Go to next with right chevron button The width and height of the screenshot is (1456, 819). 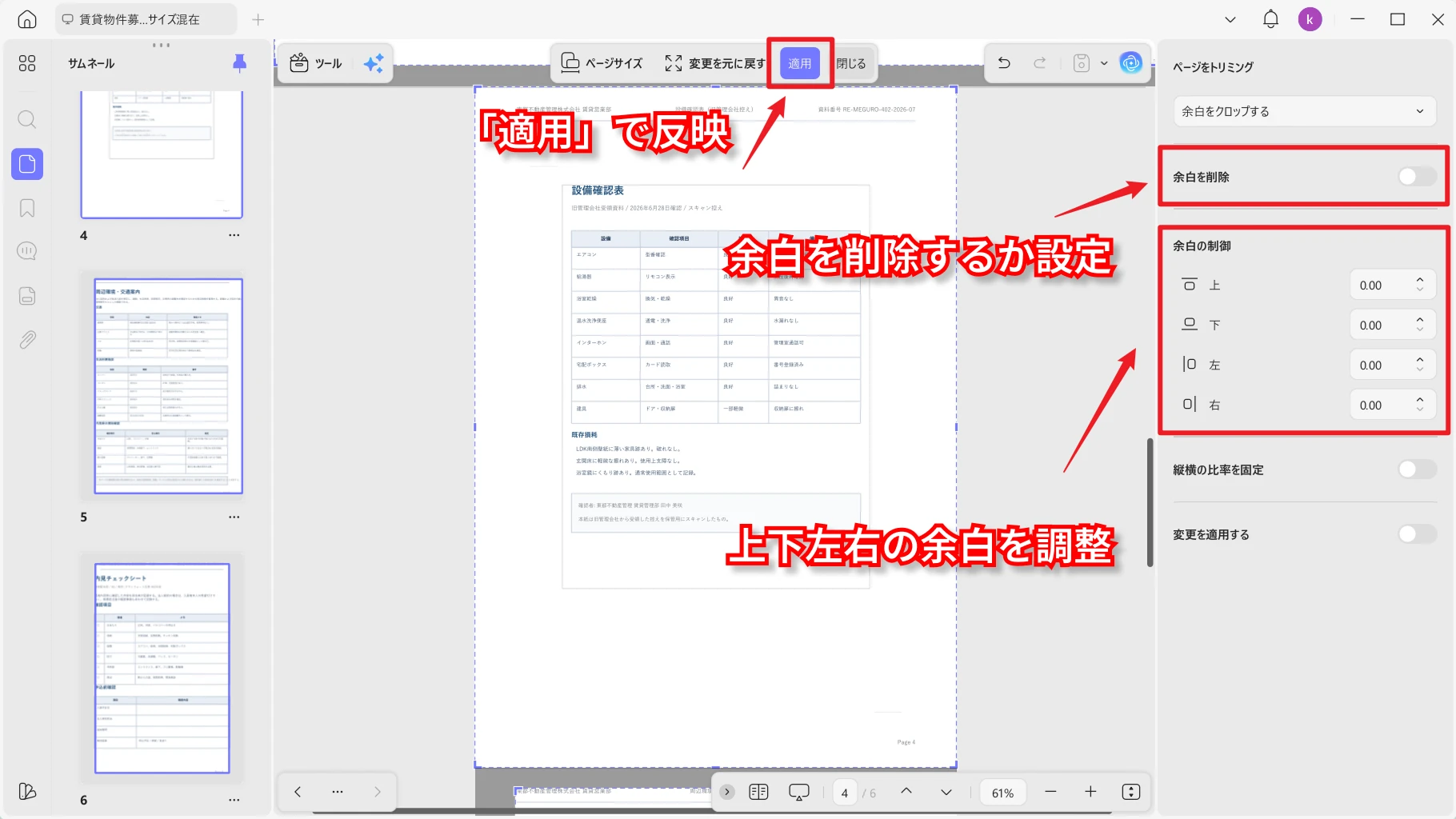coord(378,792)
